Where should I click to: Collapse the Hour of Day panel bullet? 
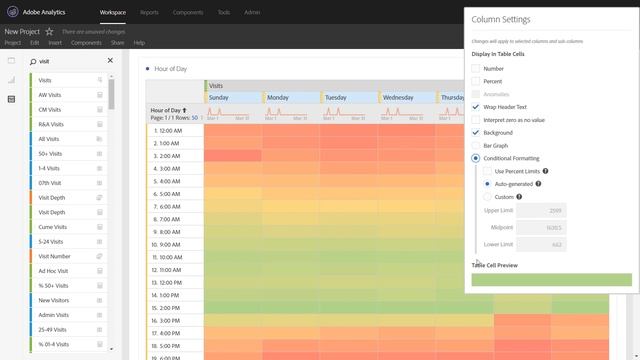point(148,69)
